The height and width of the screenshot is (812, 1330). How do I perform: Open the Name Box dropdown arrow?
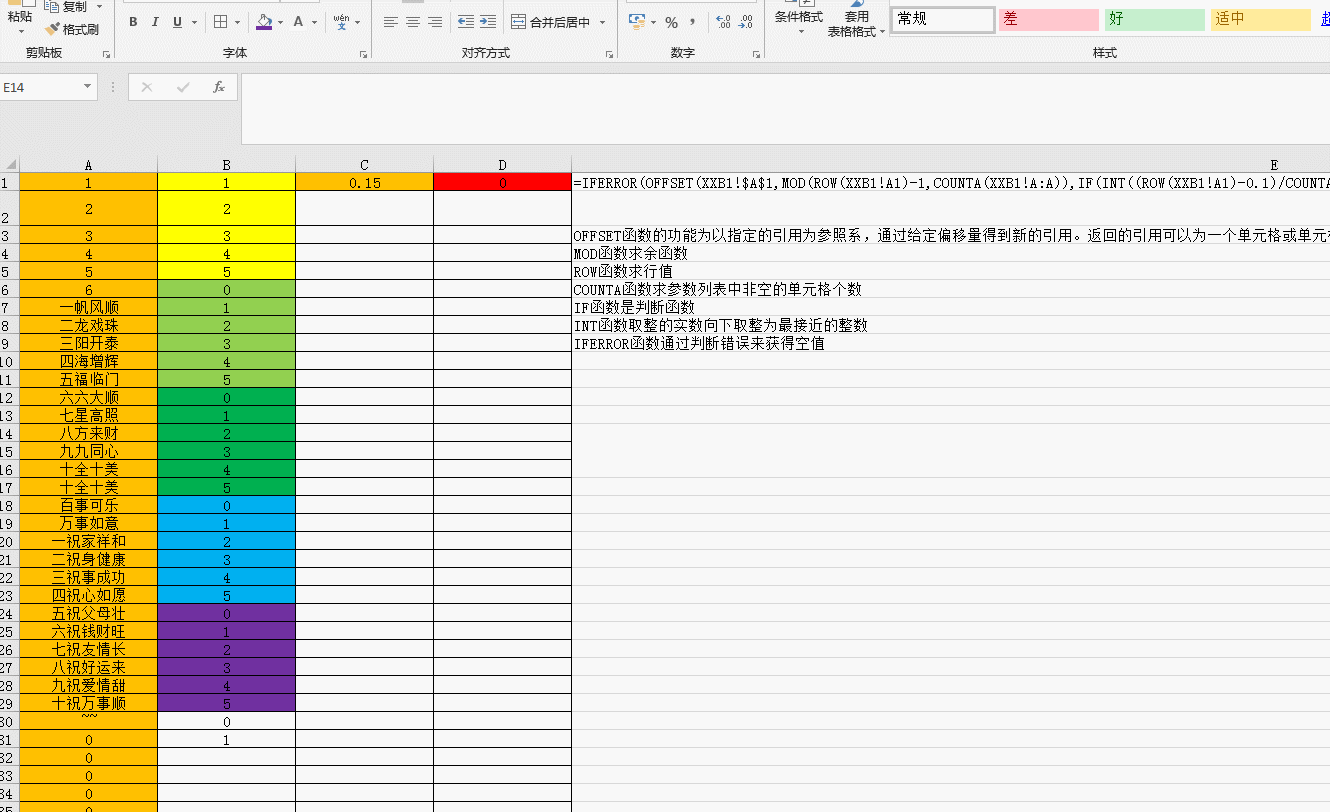click(x=88, y=87)
